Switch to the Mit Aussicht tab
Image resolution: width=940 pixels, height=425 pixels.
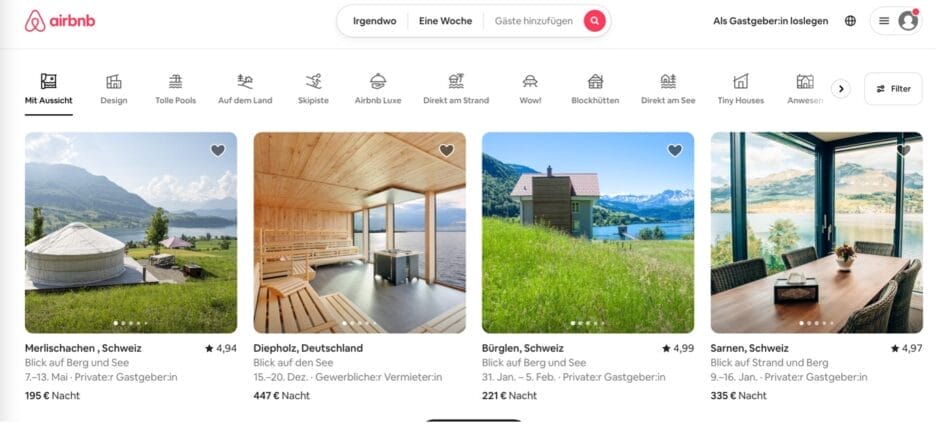pyautogui.click(x=49, y=89)
